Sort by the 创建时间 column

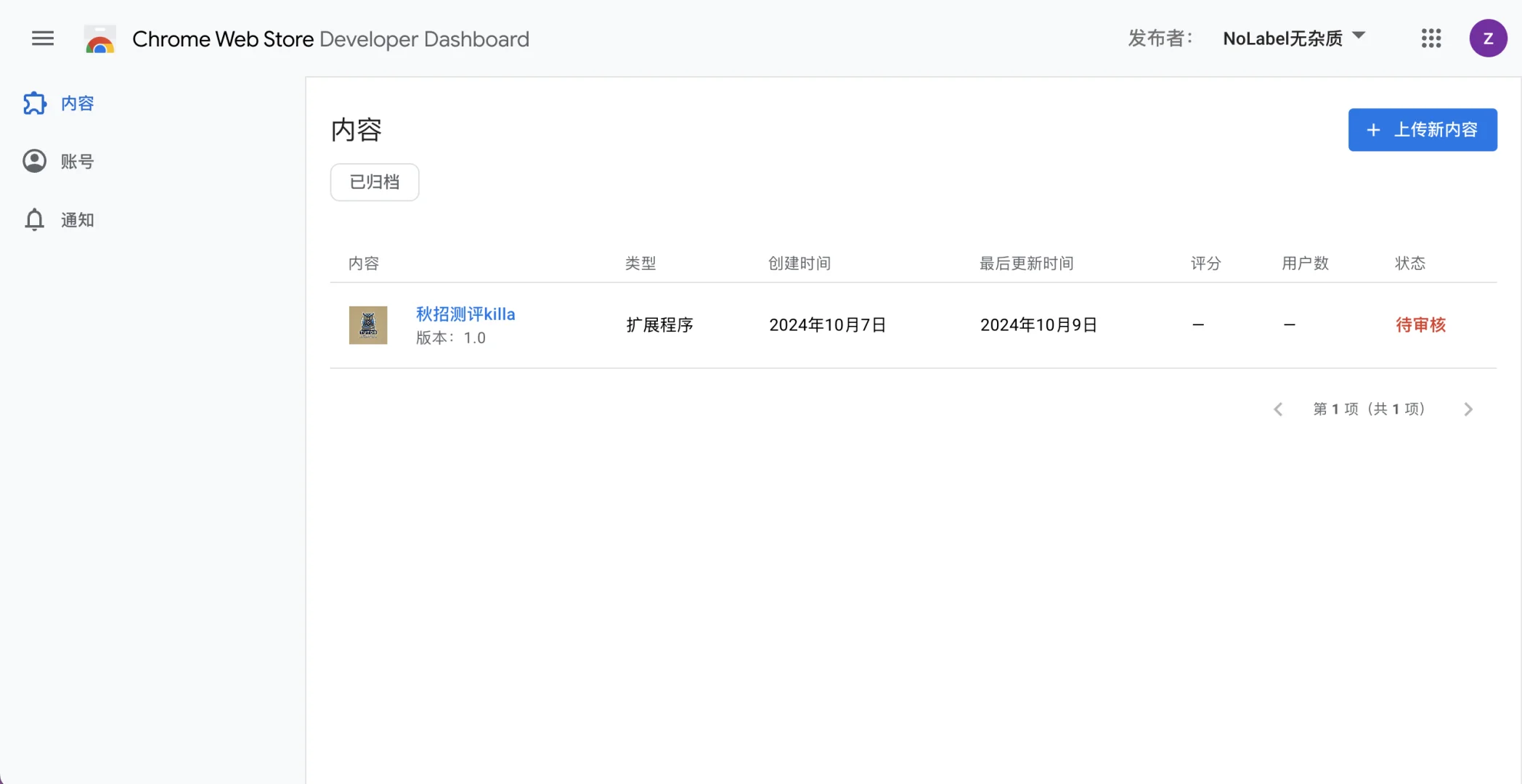pyautogui.click(x=799, y=263)
